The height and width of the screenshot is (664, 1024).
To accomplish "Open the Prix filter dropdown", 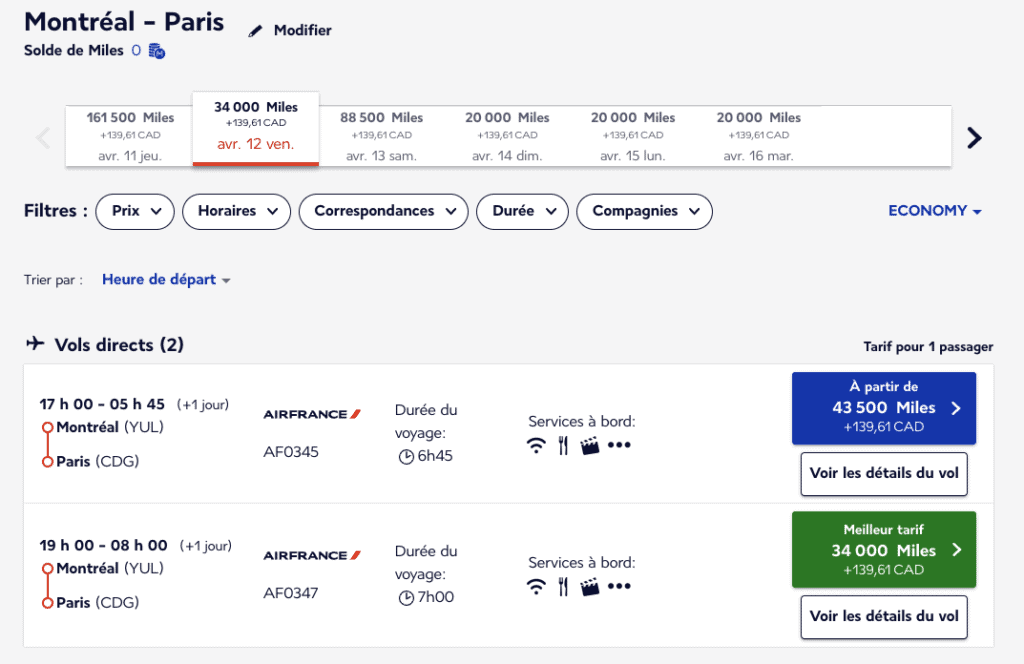I will [x=134, y=211].
